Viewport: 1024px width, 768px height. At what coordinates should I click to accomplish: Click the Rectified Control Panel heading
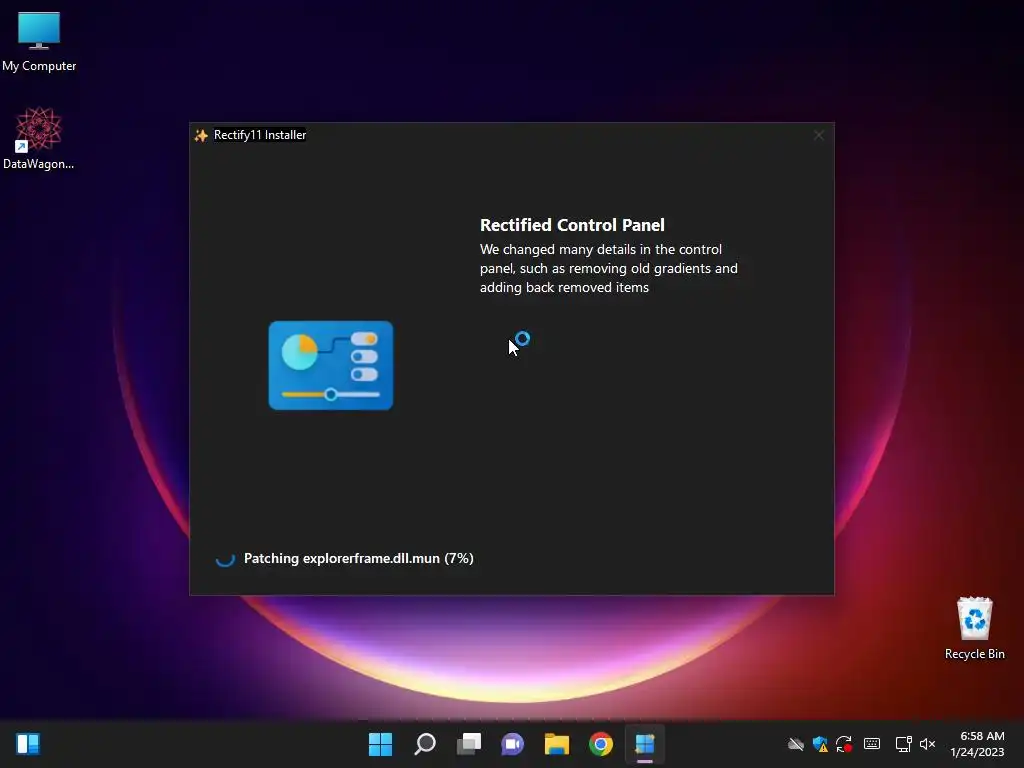click(572, 225)
